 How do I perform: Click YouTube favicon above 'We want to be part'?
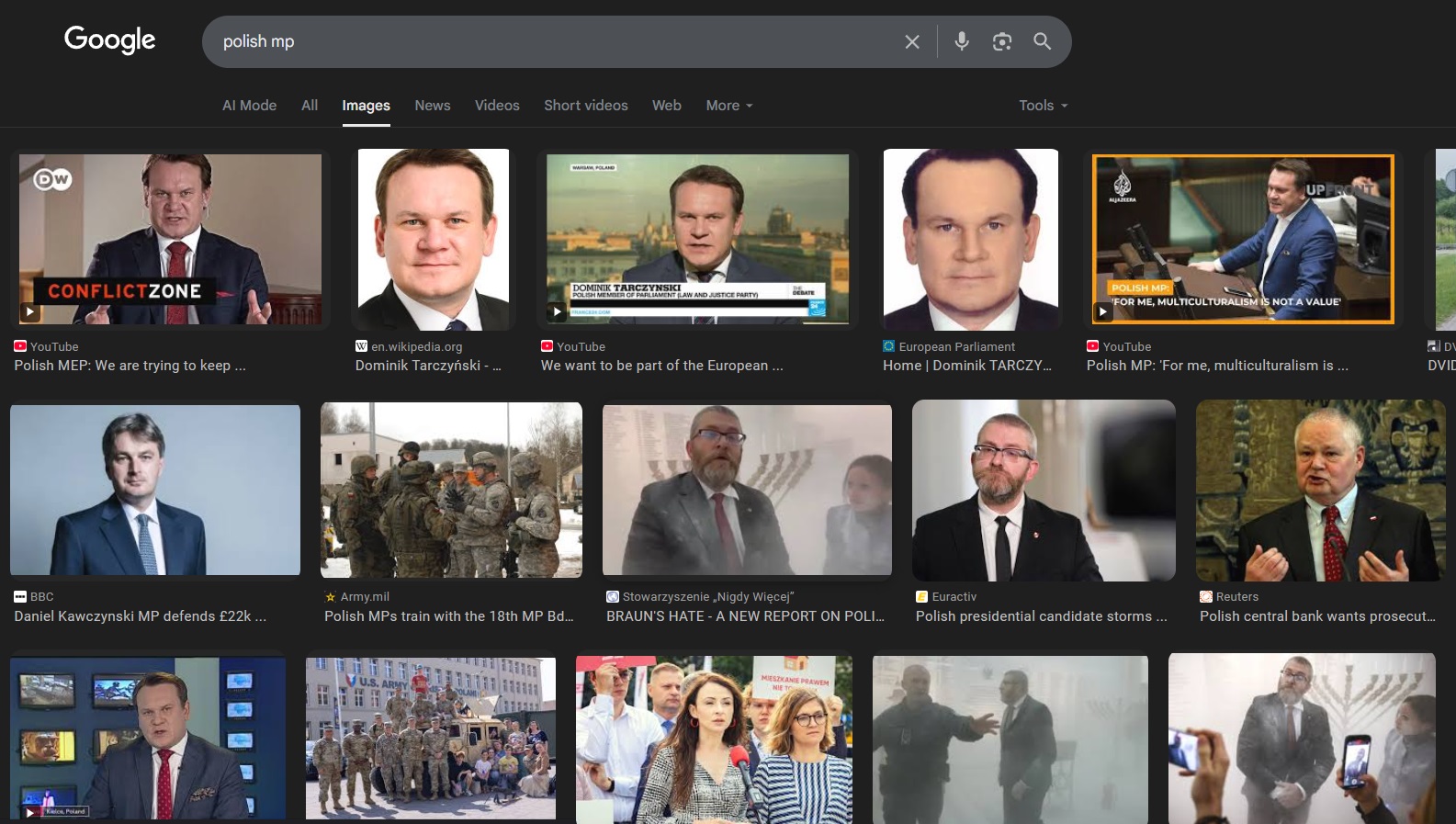pyautogui.click(x=547, y=346)
